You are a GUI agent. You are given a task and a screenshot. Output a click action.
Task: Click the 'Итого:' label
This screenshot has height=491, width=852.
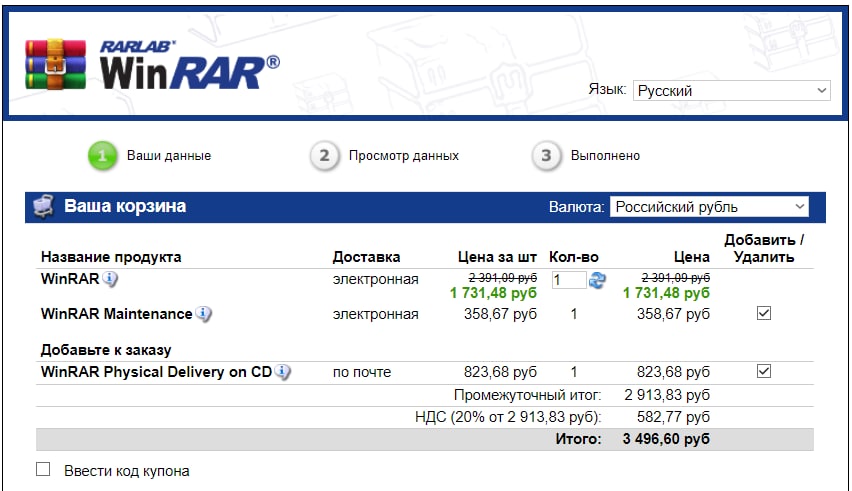579,439
